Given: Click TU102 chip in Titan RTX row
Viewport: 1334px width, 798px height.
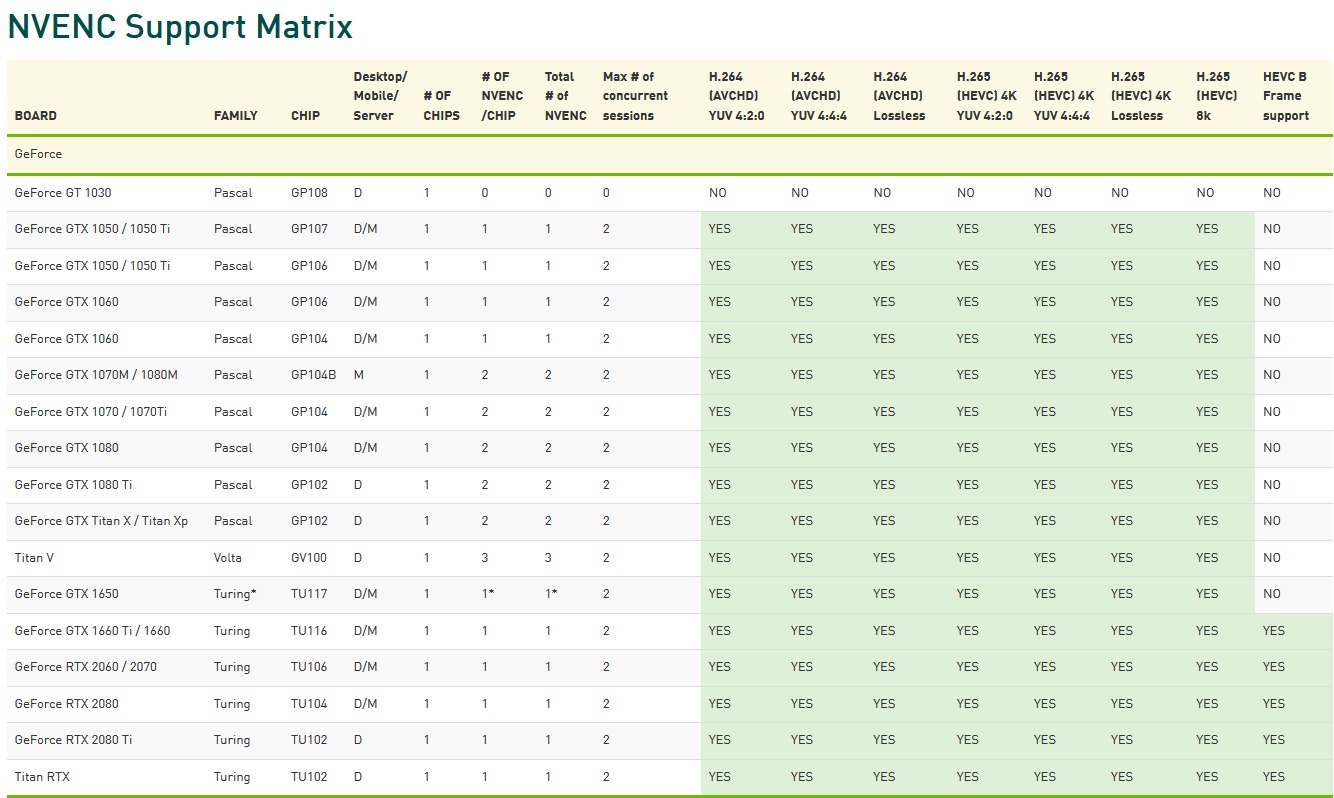Looking at the screenshot, I should click(309, 777).
